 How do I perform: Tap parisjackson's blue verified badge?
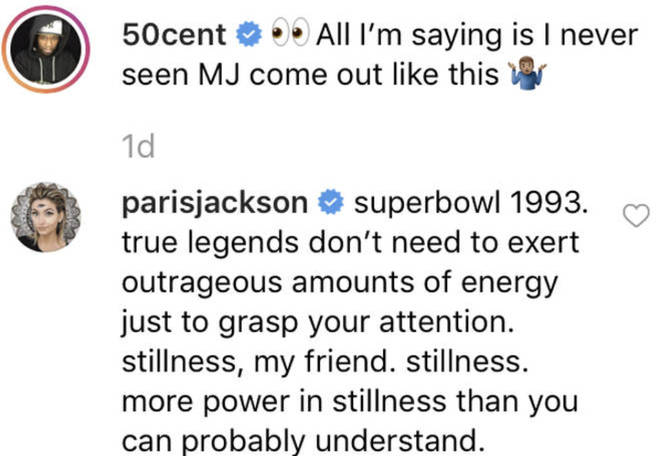[331, 203]
